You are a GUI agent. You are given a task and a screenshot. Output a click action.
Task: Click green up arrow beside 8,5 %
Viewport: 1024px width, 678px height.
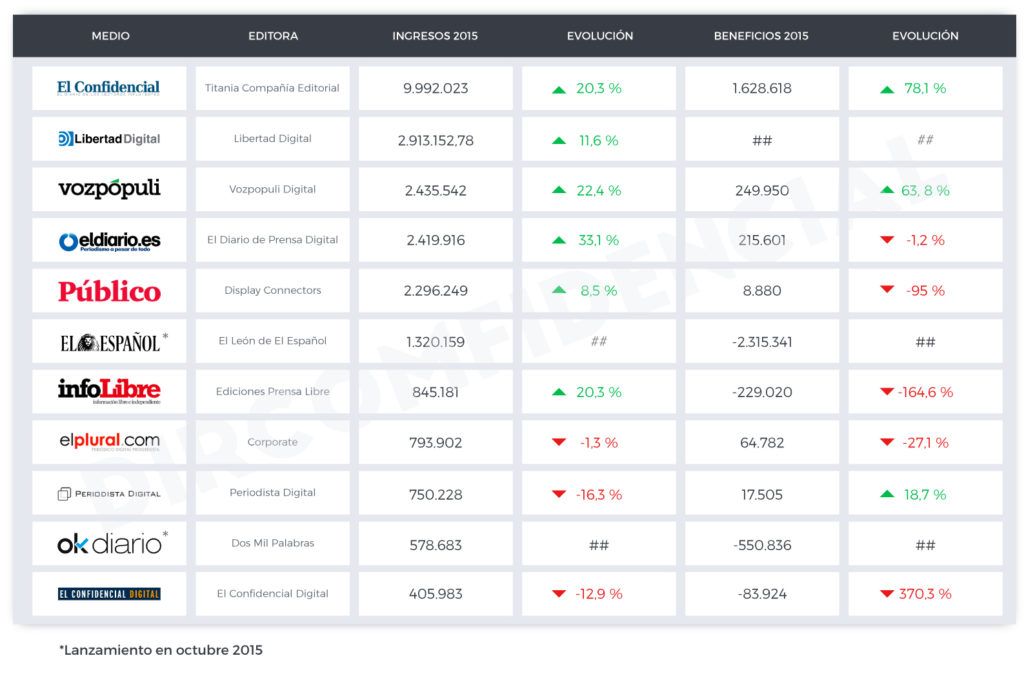[x=558, y=290]
